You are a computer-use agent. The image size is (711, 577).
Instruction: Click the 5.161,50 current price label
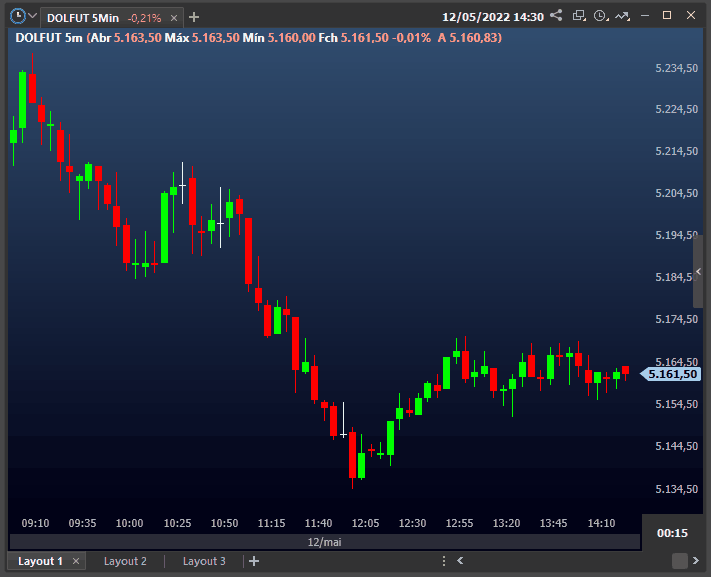coord(670,374)
